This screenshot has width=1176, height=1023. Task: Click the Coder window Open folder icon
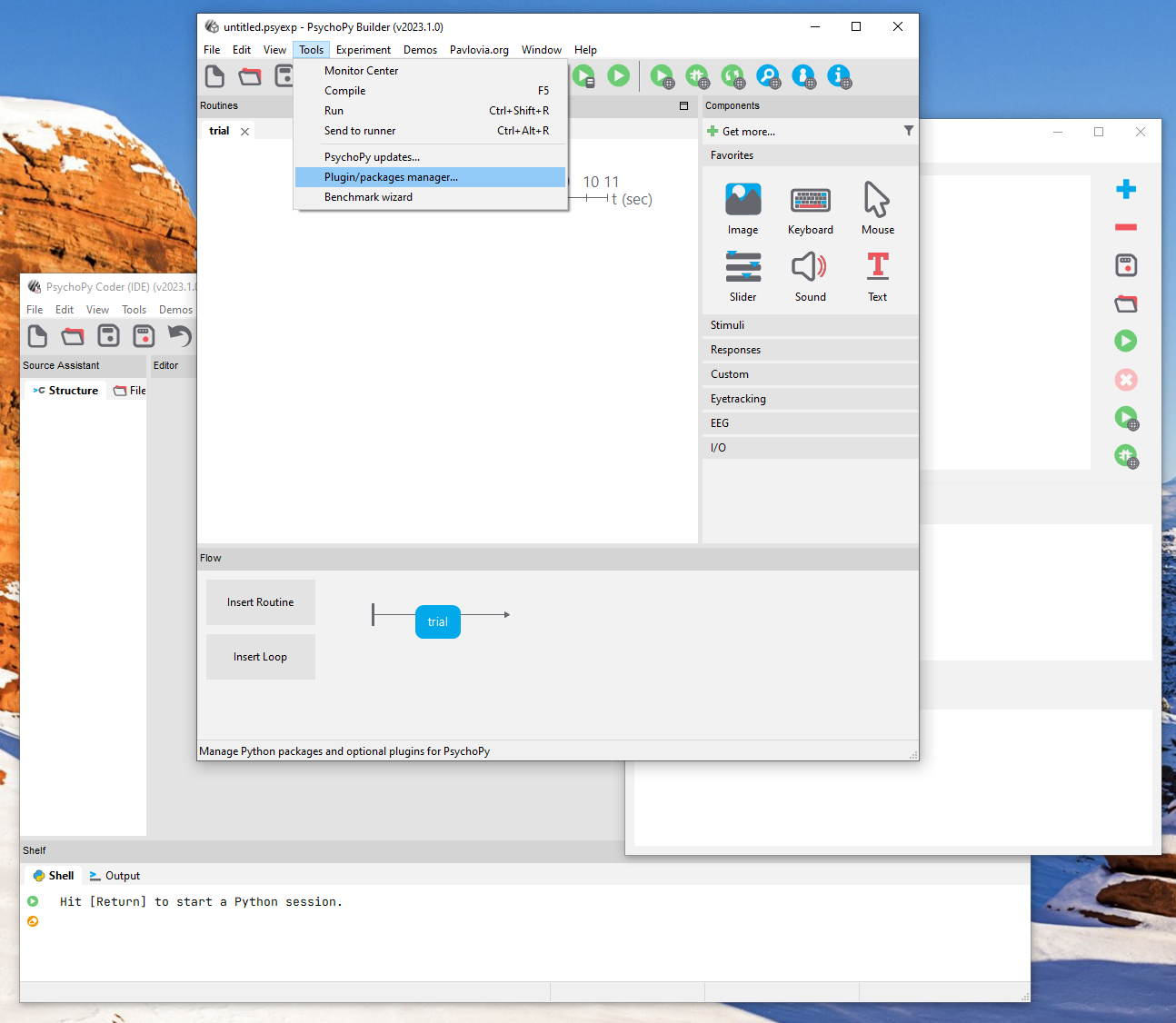tap(73, 337)
